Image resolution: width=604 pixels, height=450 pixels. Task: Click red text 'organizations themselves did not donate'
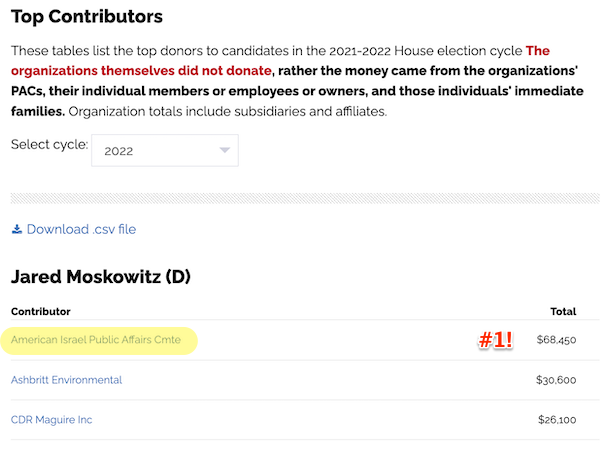[141, 71]
